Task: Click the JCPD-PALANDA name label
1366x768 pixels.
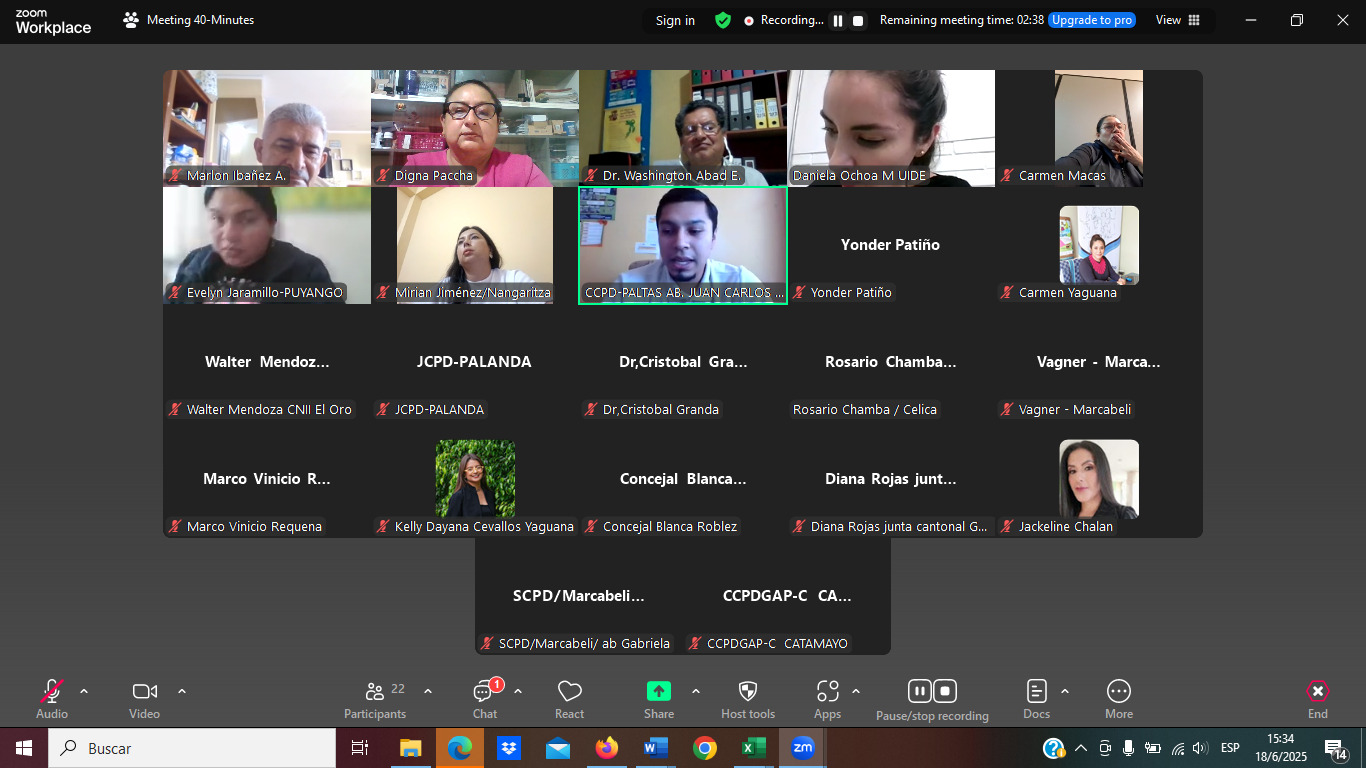Action: (439, 410)
